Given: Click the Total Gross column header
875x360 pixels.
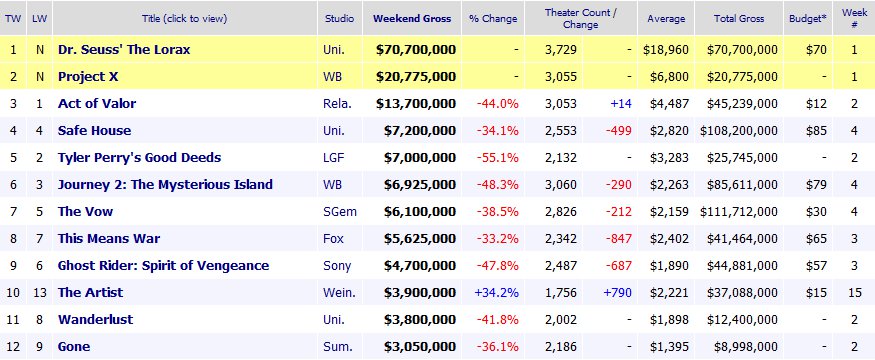Looking at the screenshot, I should [x=739, y=18].
